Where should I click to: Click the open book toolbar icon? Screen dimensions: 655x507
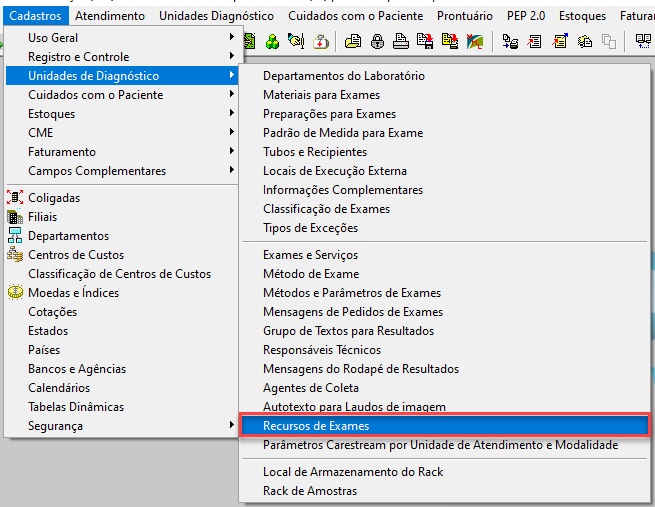[x=643, y=41]
